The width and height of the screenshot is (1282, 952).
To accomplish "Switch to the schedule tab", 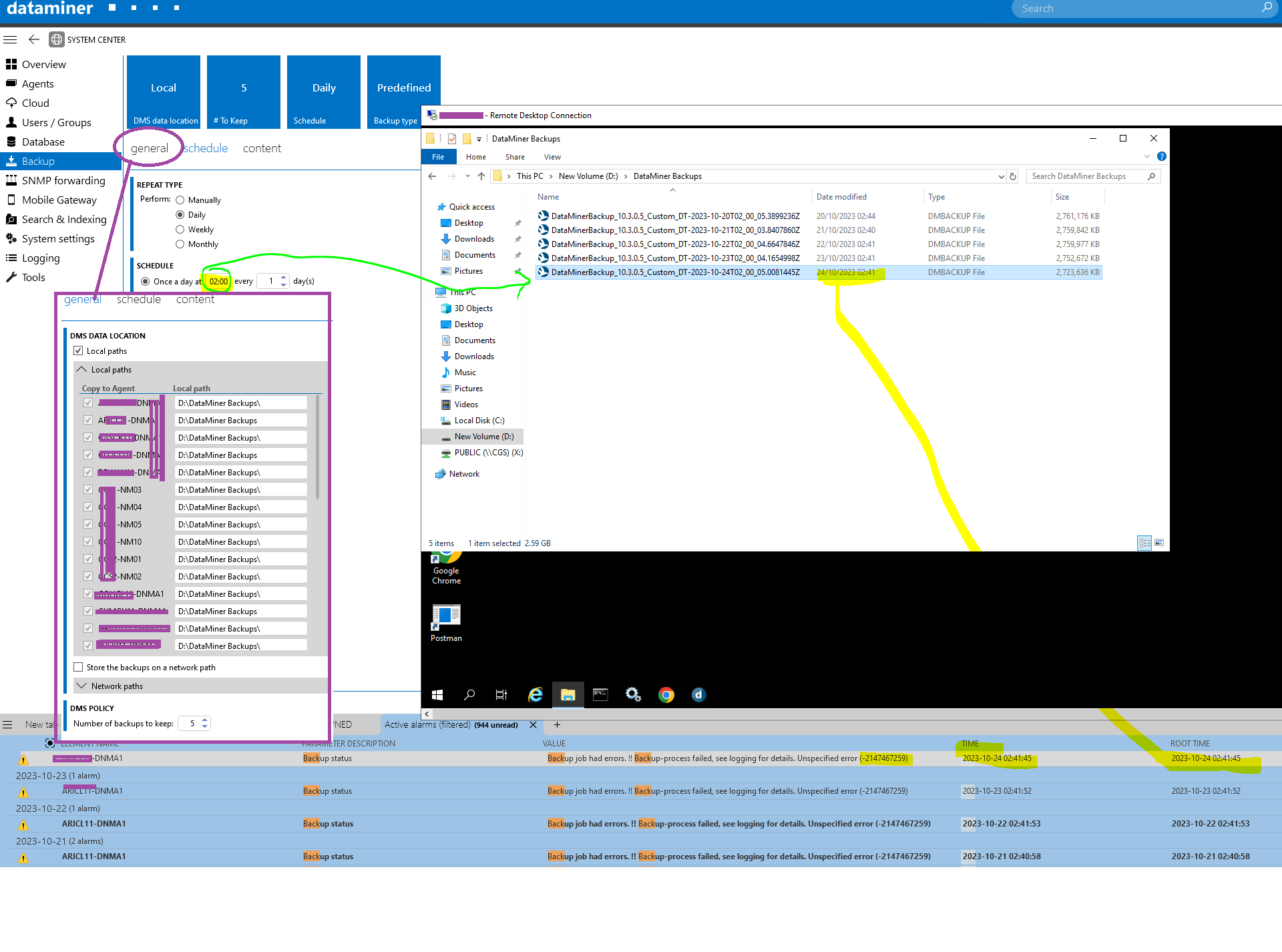I will tap(206, 148).
